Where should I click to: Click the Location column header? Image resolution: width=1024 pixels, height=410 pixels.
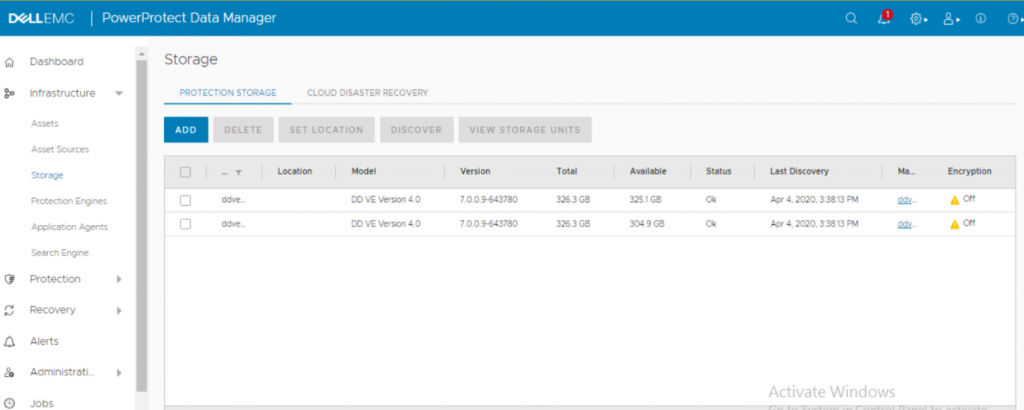(295, 172)
